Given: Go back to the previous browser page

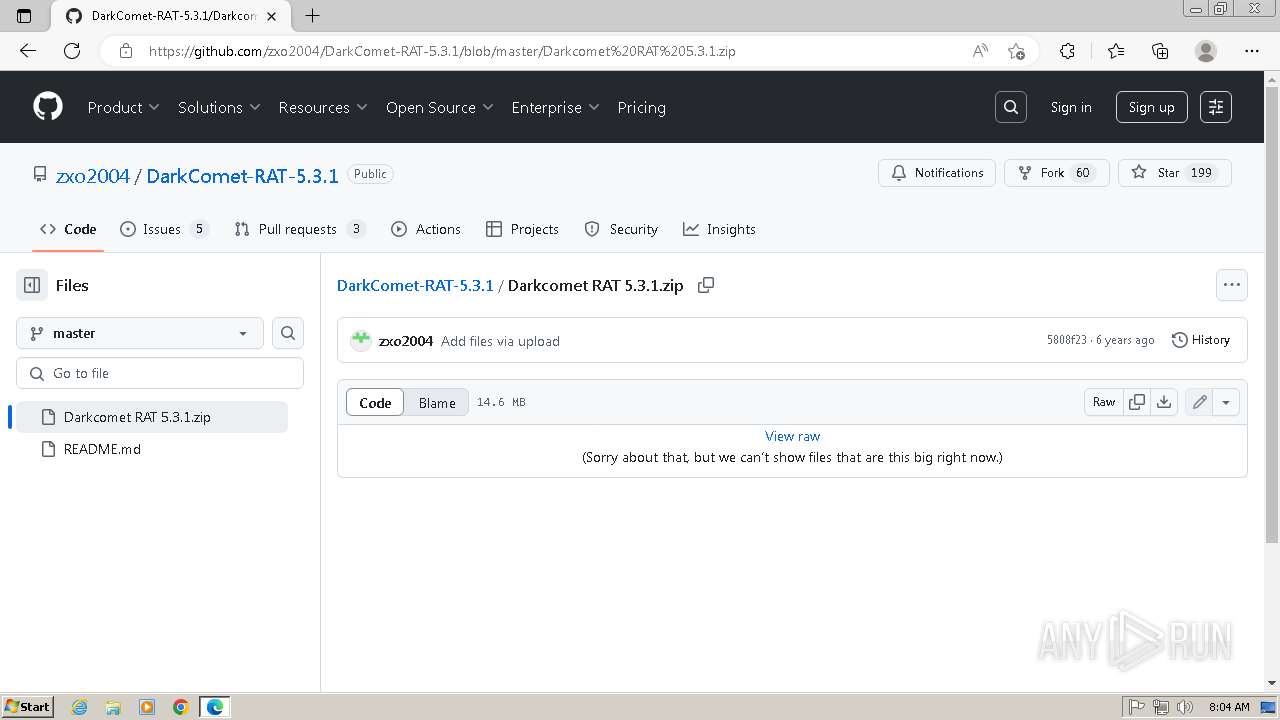Looking at the screenshot, I should point(28,51).
